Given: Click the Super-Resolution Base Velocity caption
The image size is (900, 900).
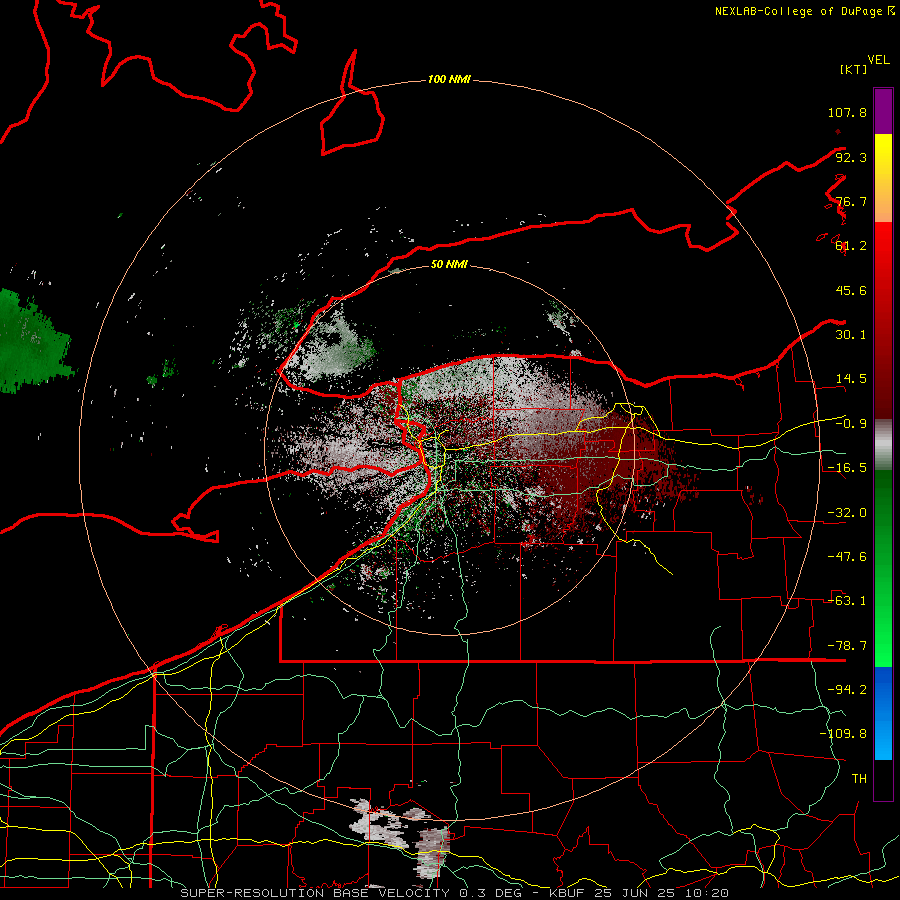Looking at the screenshot, I should pos(455,893).
